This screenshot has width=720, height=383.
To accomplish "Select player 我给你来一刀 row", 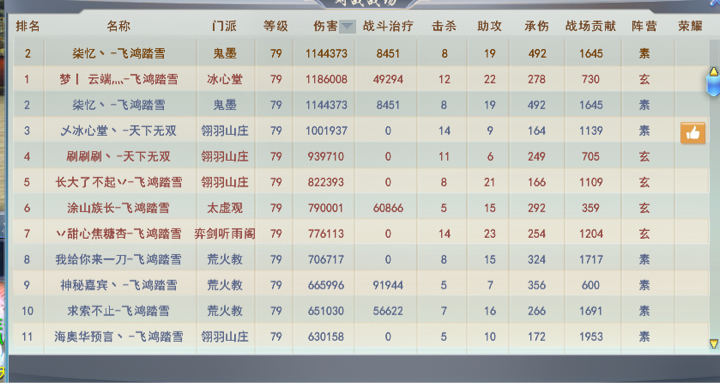I will point(362,259).
